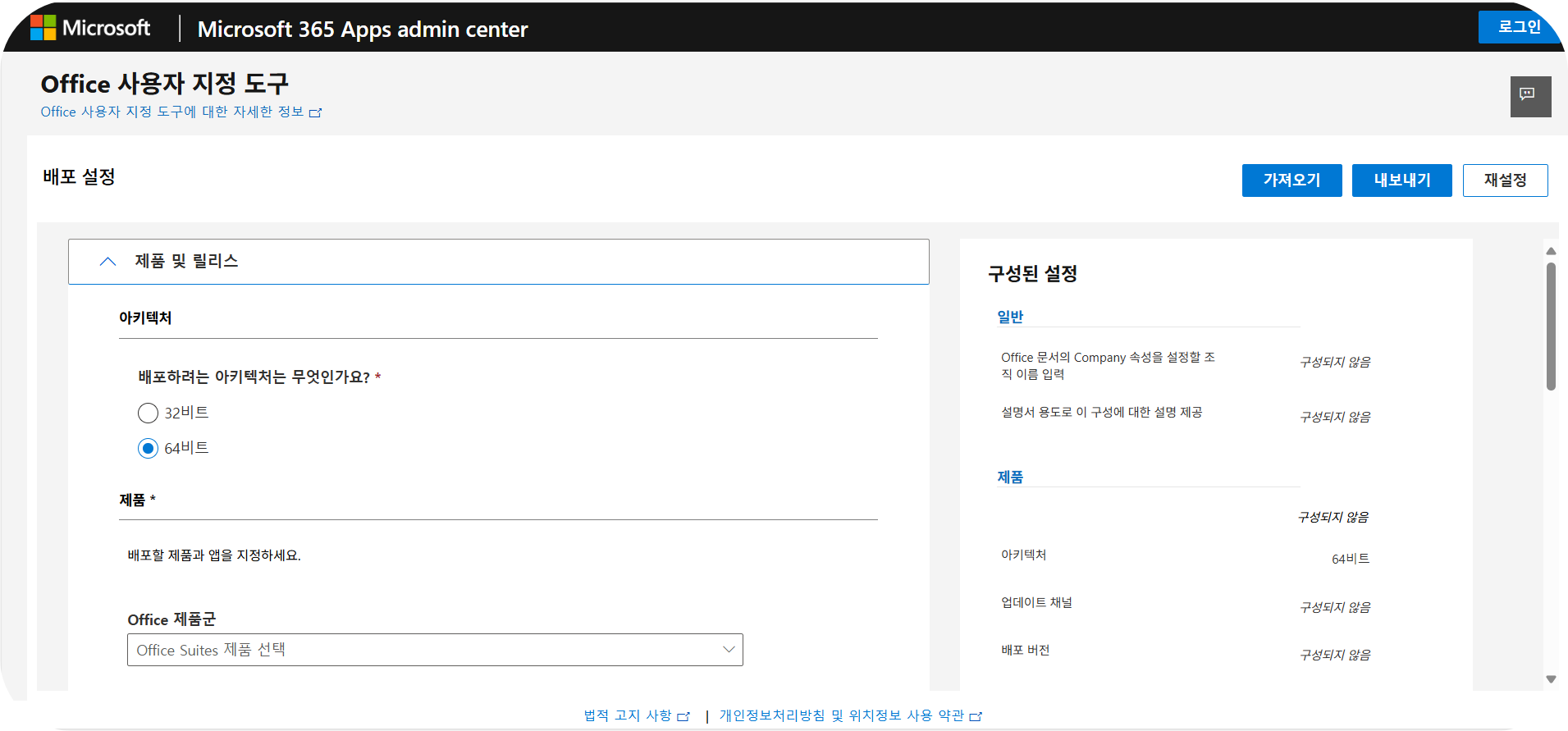
Task: Click external-link icon beside 개인정보처리방침 link
Action: point(976,716)
